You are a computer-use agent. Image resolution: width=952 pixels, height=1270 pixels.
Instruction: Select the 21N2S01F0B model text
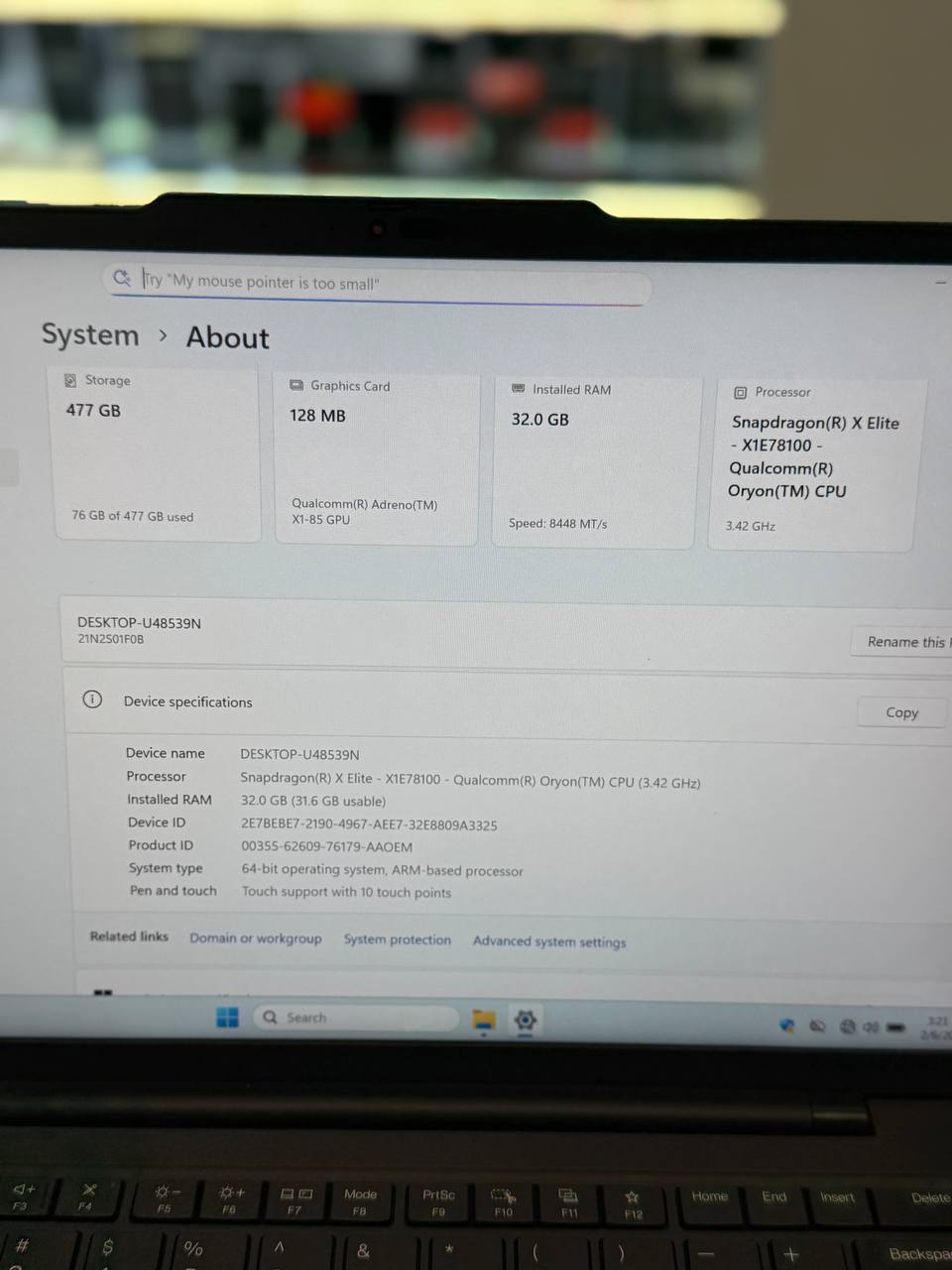point(111,639)
